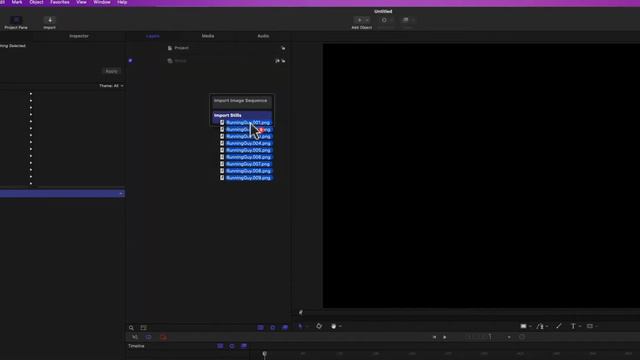
Task: Toggle the Group layer's activation checkbox
Action: coord(130,61)
